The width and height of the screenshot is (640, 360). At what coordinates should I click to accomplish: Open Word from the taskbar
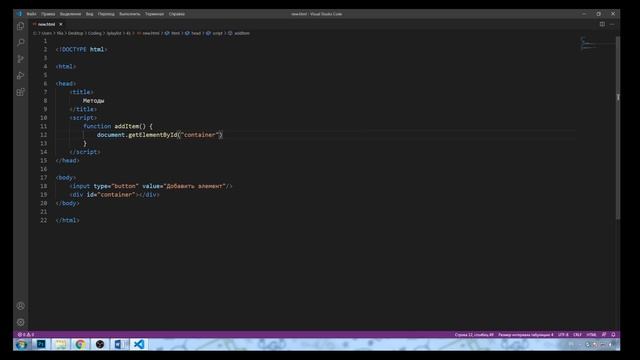(120, 344)
